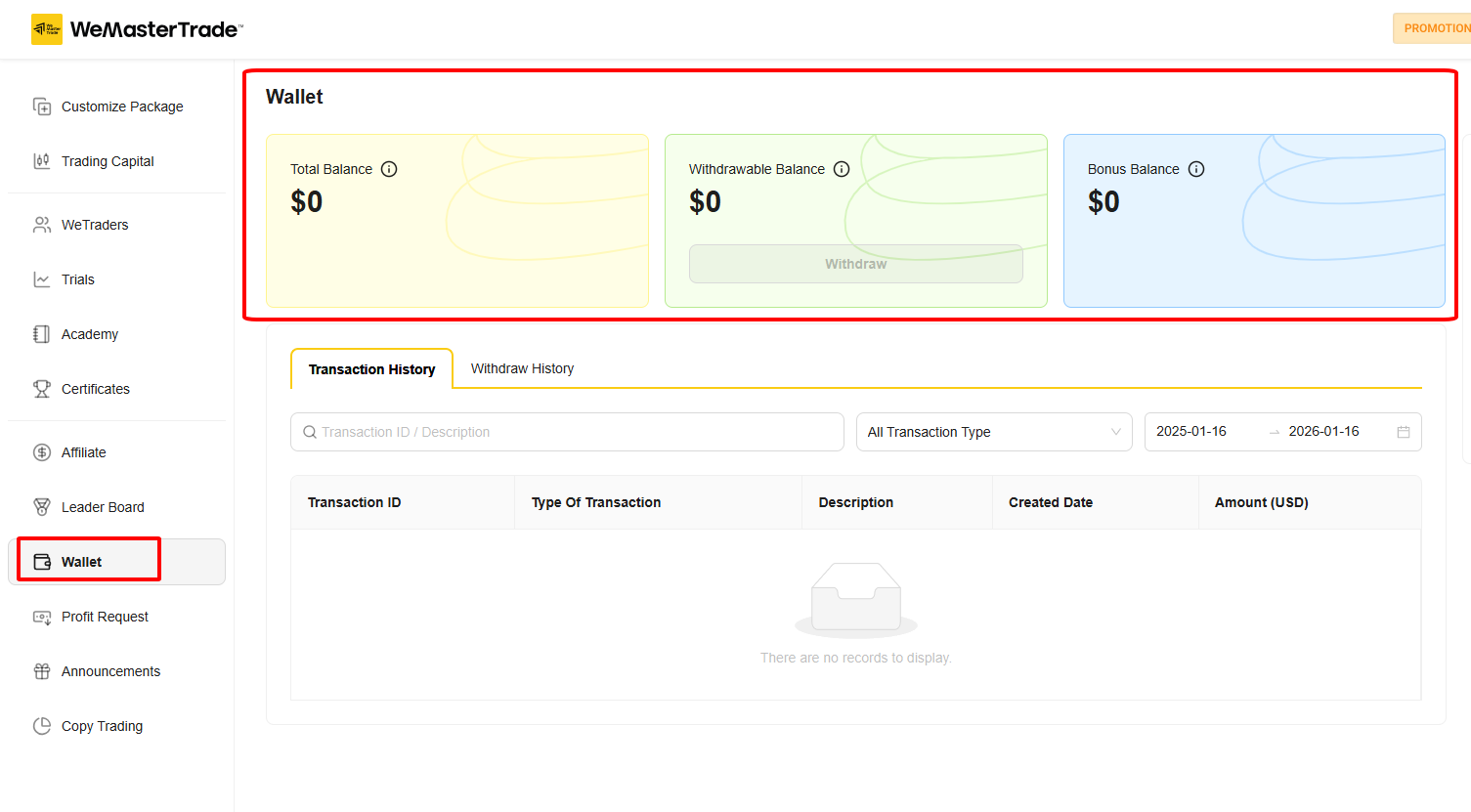Open the All Transaction Type dropdown

(x=993, y=431)
